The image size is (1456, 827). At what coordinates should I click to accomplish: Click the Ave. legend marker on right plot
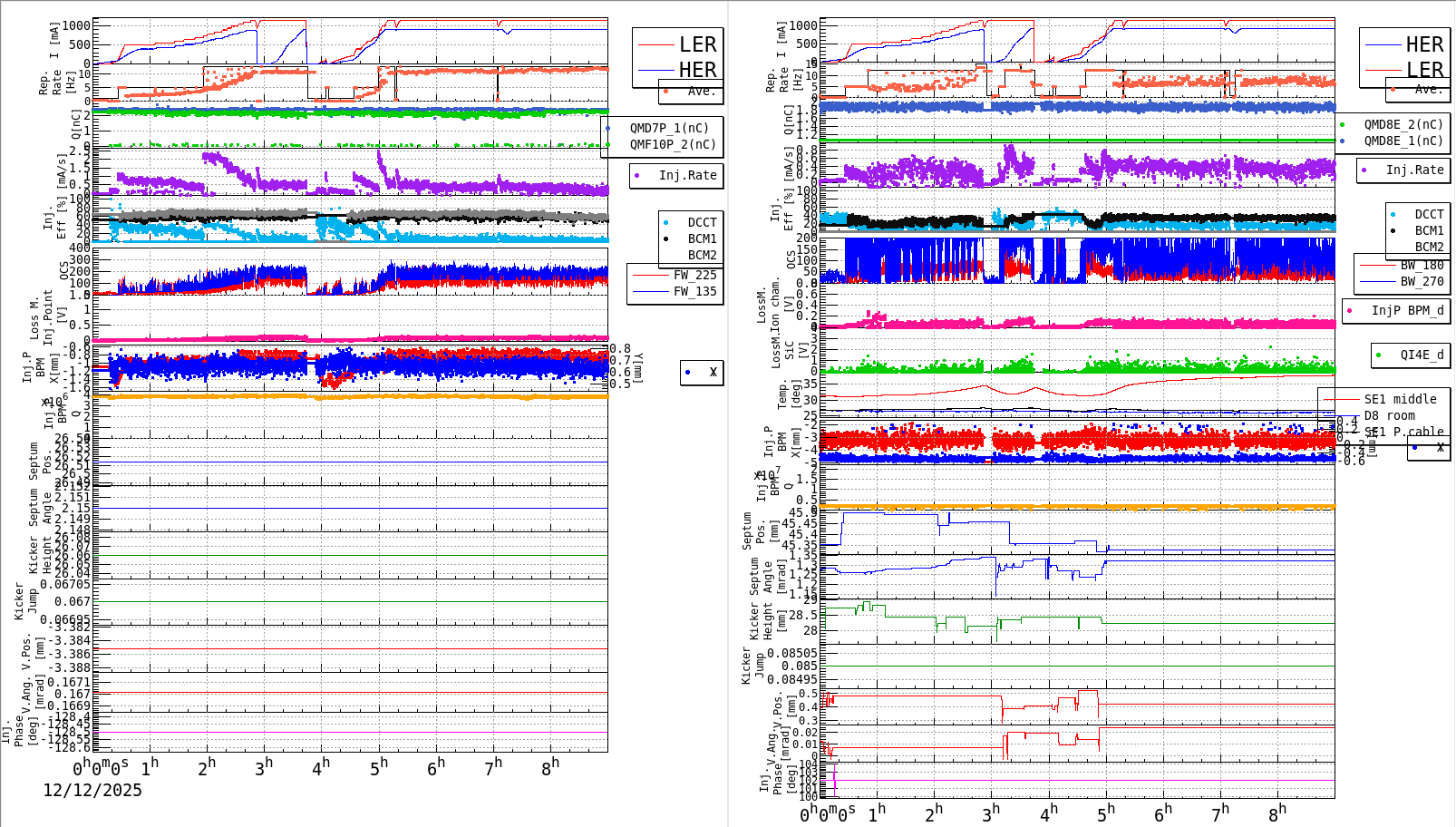pyautogui.click(x=1392, y=90)
